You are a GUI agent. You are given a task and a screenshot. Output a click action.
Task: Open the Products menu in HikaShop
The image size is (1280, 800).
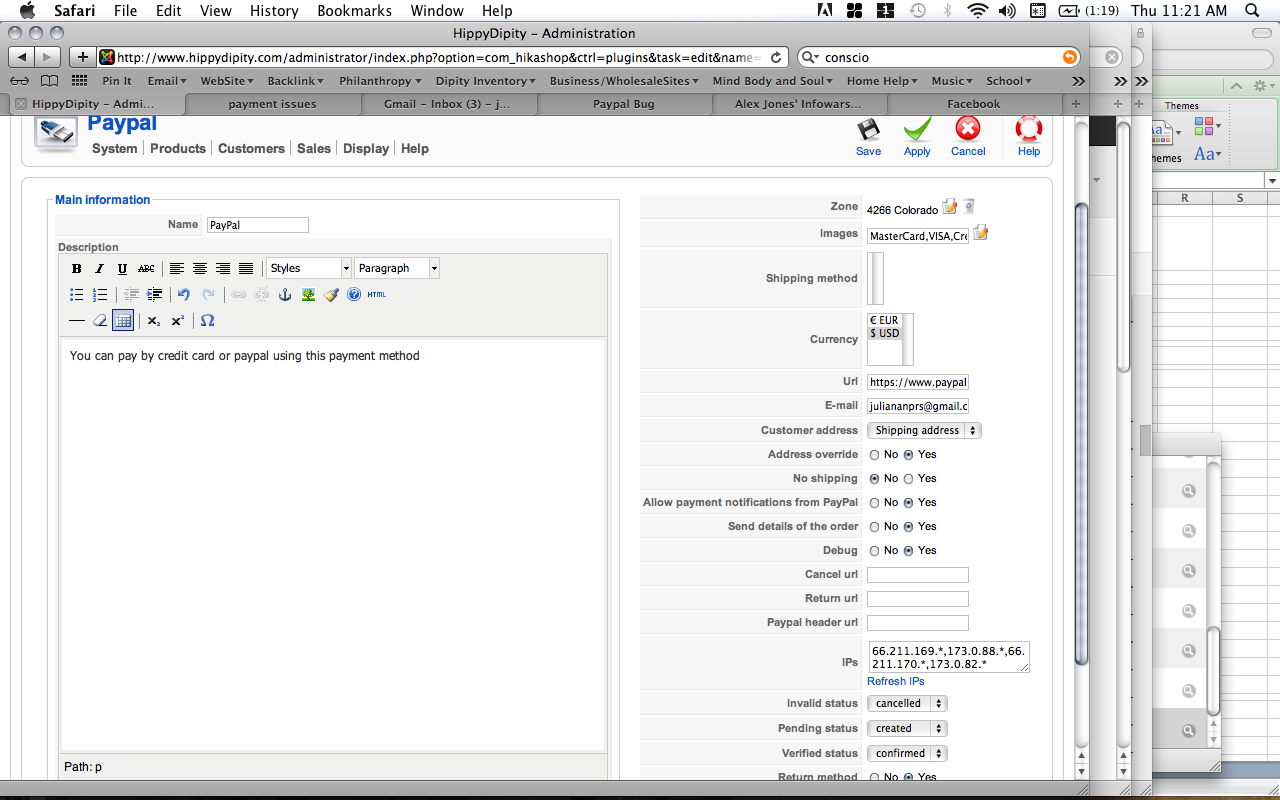178,148
